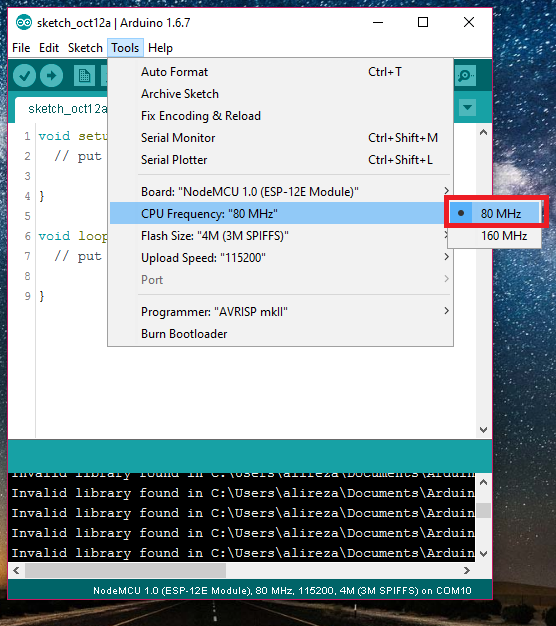Image resolution: width=556 pixels, height=626 pixels.
Task: Open Serial Plotter from Tools menu
Action: tap(281, 160)
